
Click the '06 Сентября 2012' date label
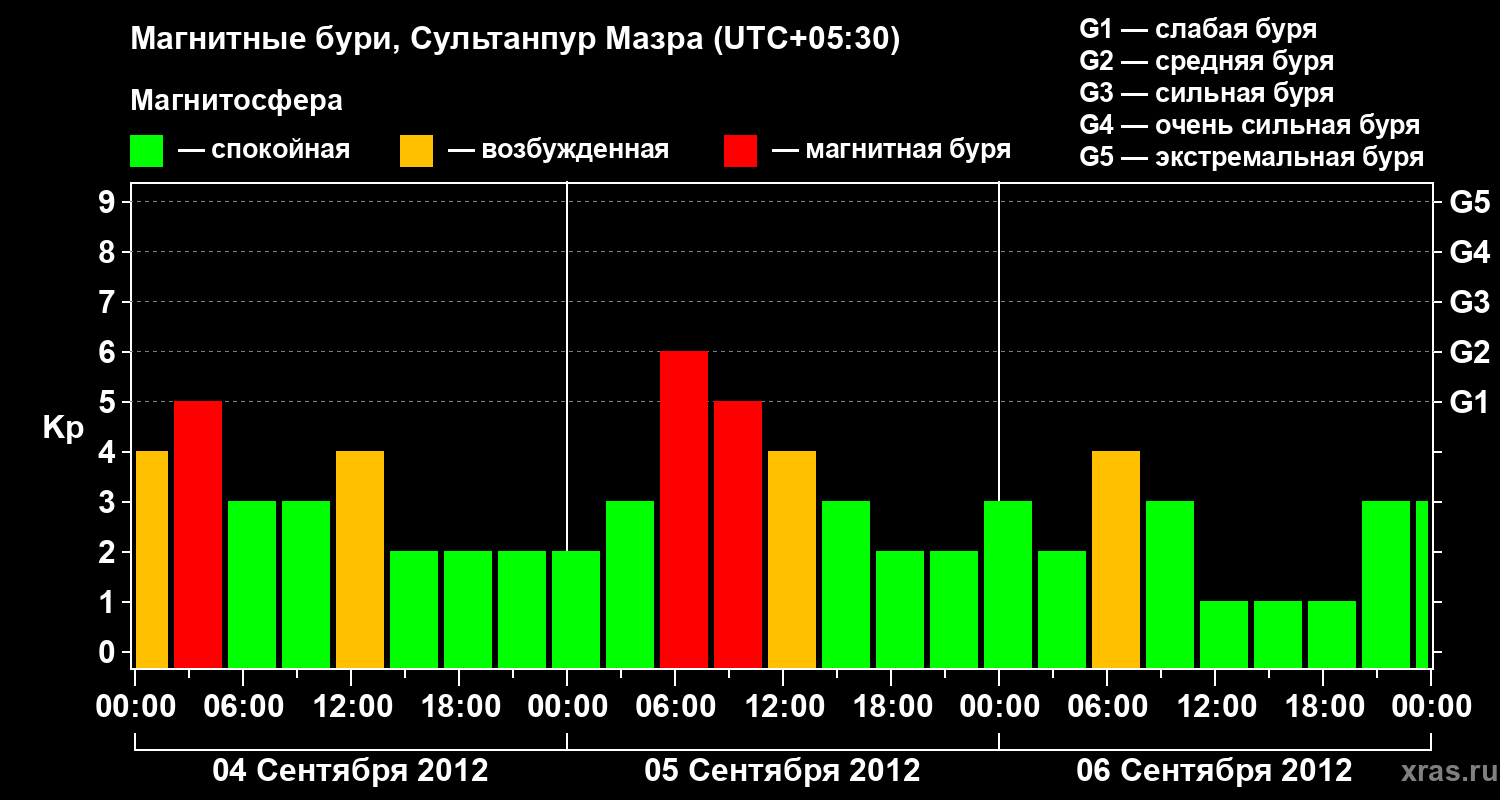pos(1215,771)
